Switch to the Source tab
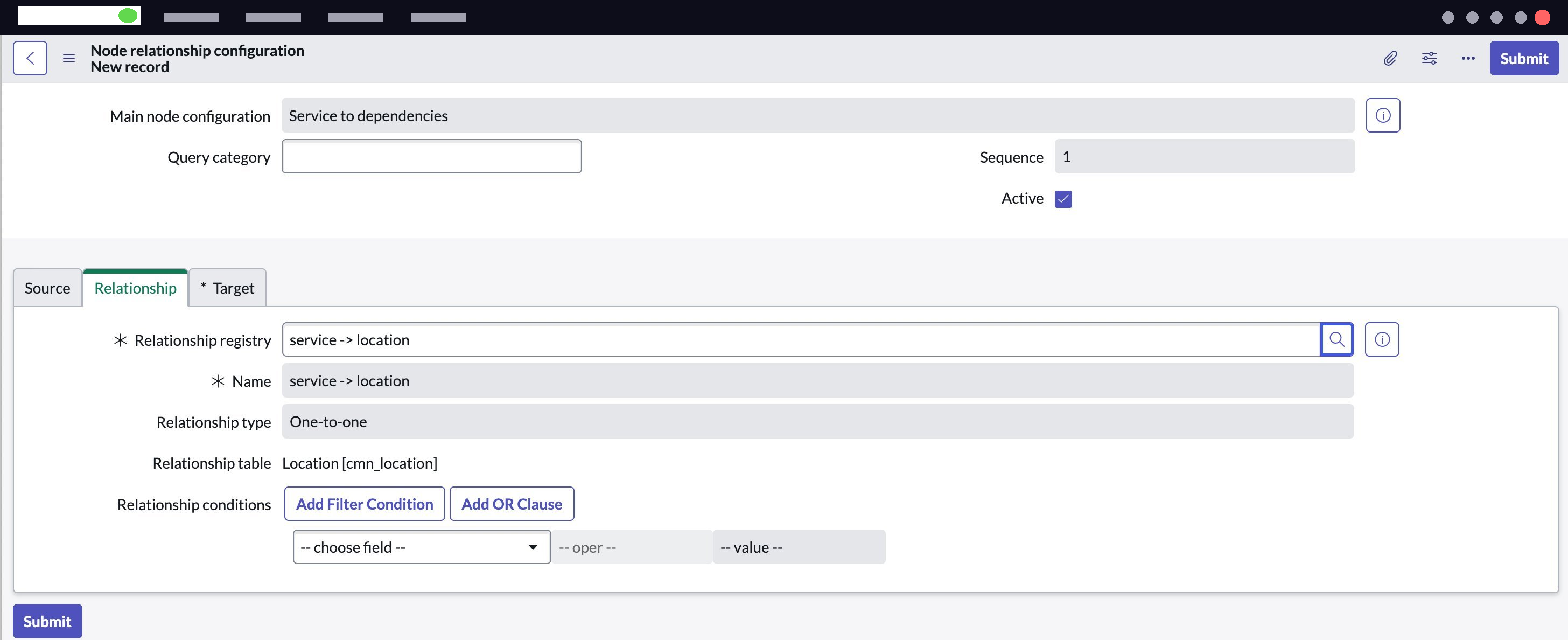The width and height of the screenshot is (1568, 640). (47, 288)
